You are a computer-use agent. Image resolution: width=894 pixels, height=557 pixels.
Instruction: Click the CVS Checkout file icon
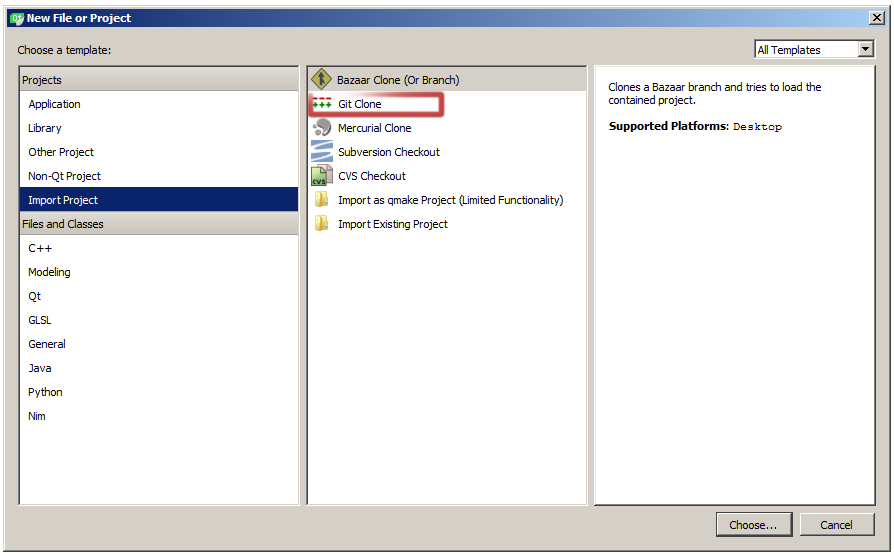322,176
